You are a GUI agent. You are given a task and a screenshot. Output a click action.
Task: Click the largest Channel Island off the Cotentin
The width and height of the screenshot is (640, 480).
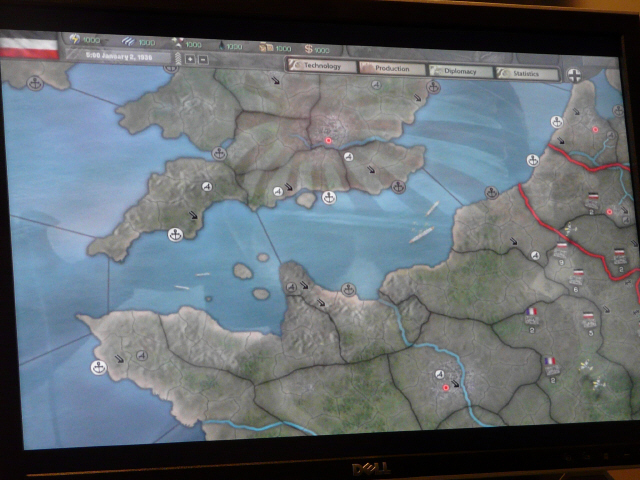point(242,271)
